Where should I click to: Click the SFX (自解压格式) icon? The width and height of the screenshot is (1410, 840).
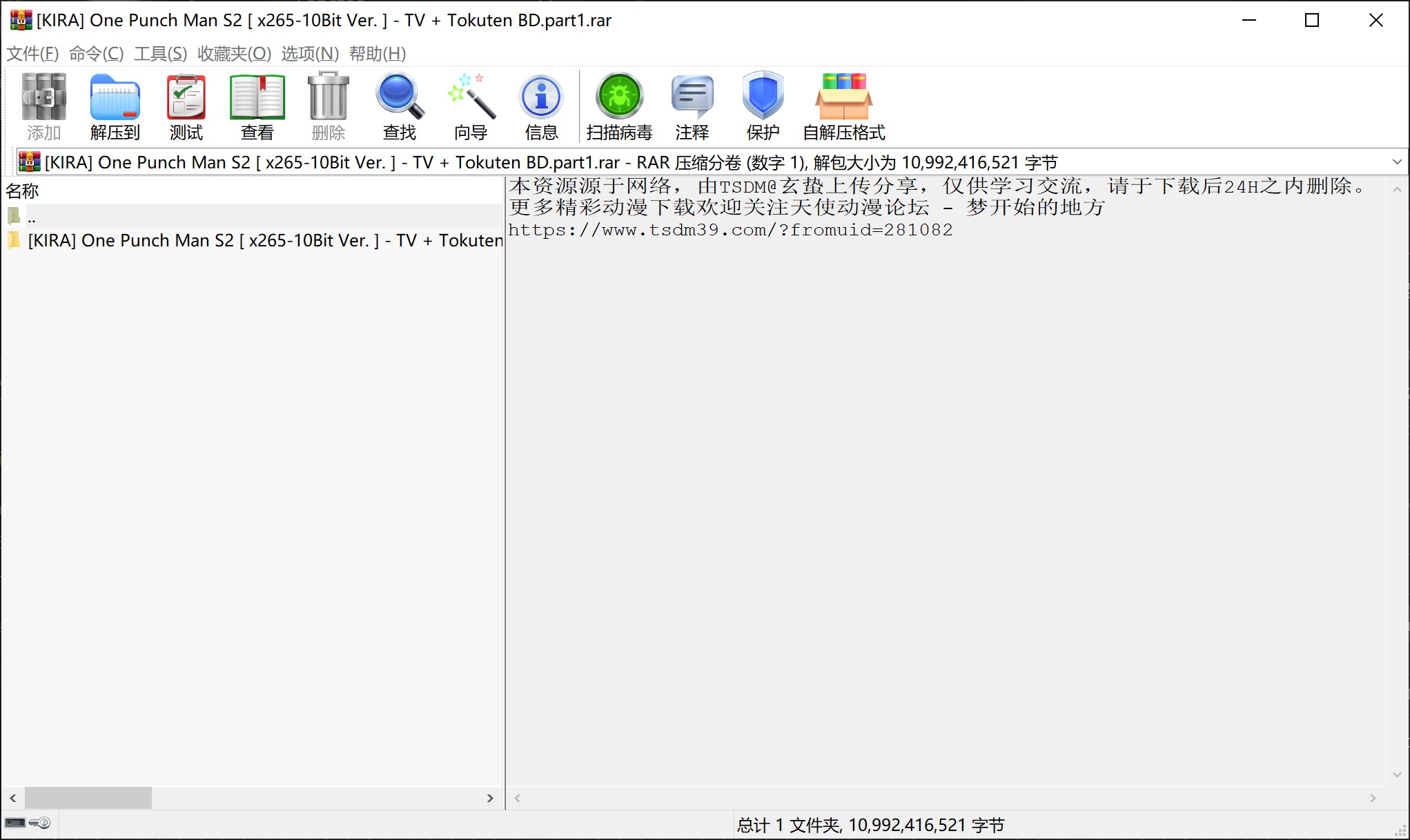(x=843, y=105)
